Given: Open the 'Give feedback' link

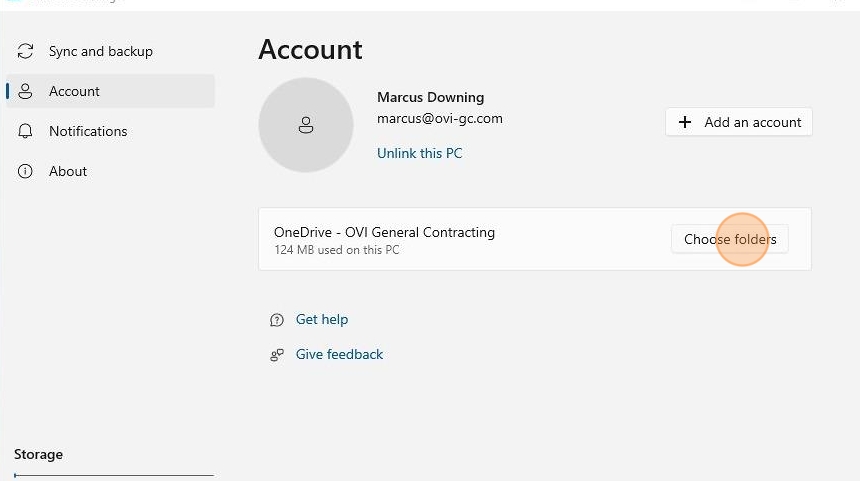Looking at the screenshot, I should point(339,354).
